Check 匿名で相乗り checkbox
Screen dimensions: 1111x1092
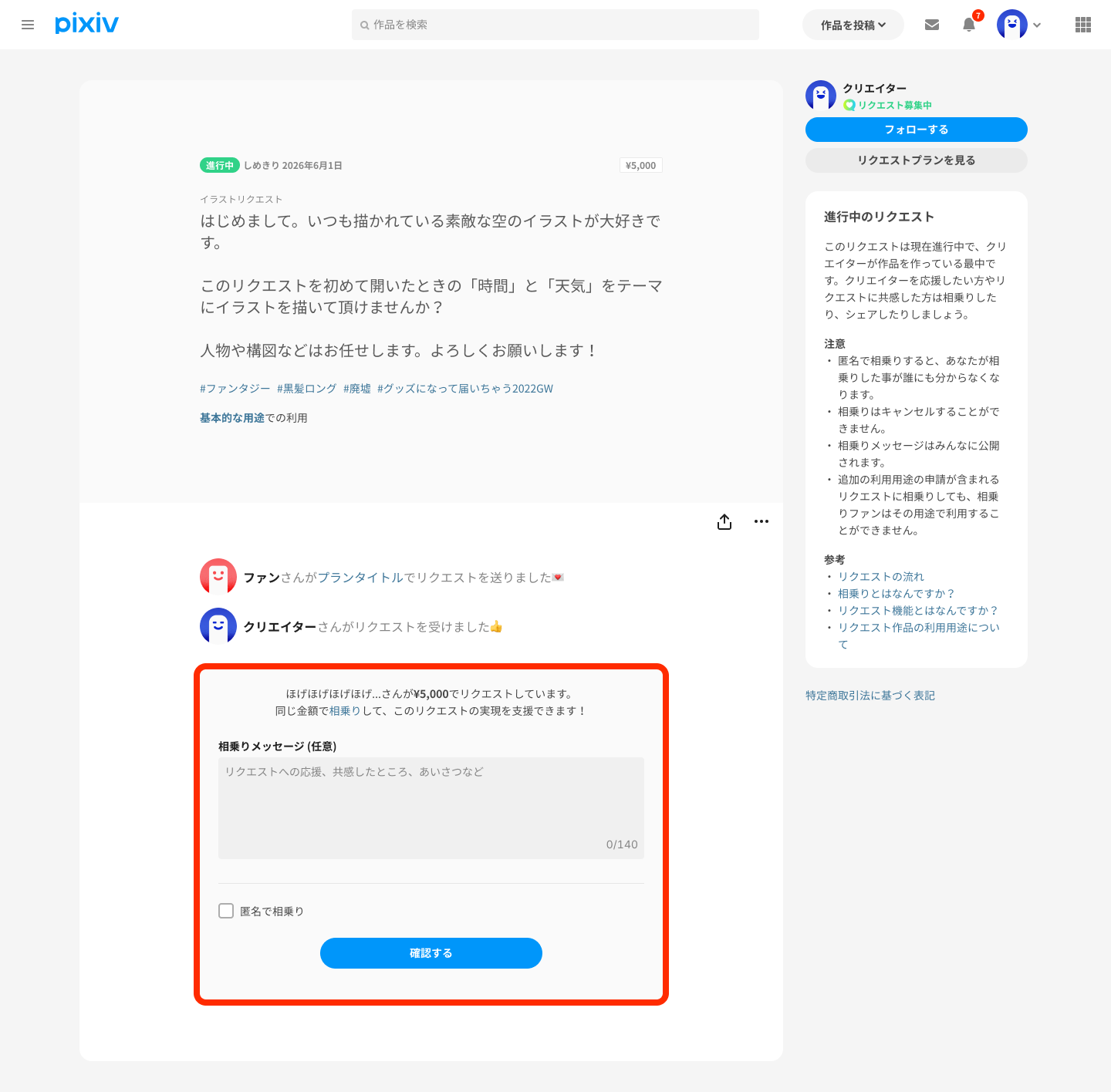226,911
